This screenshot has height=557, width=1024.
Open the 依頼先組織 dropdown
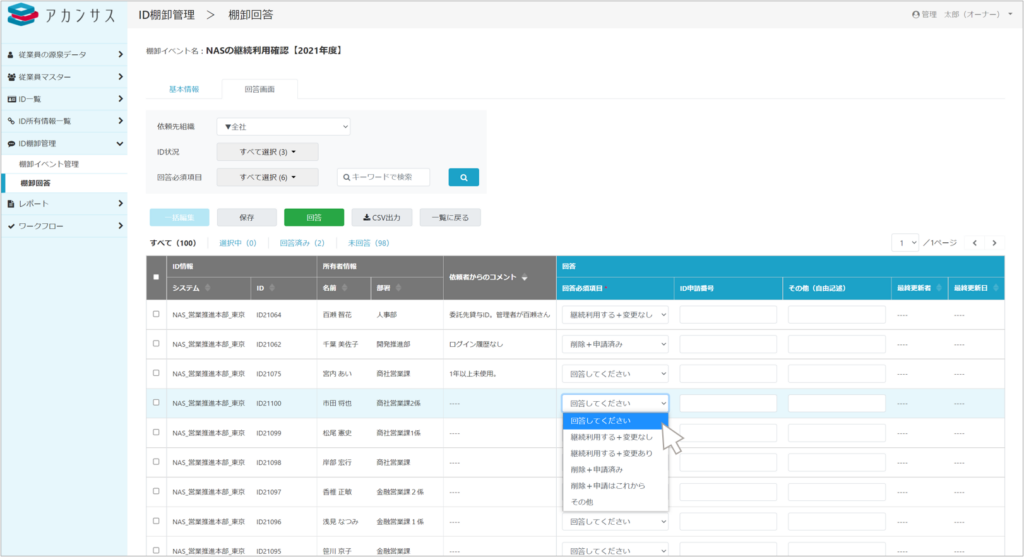tap(284, 127)
